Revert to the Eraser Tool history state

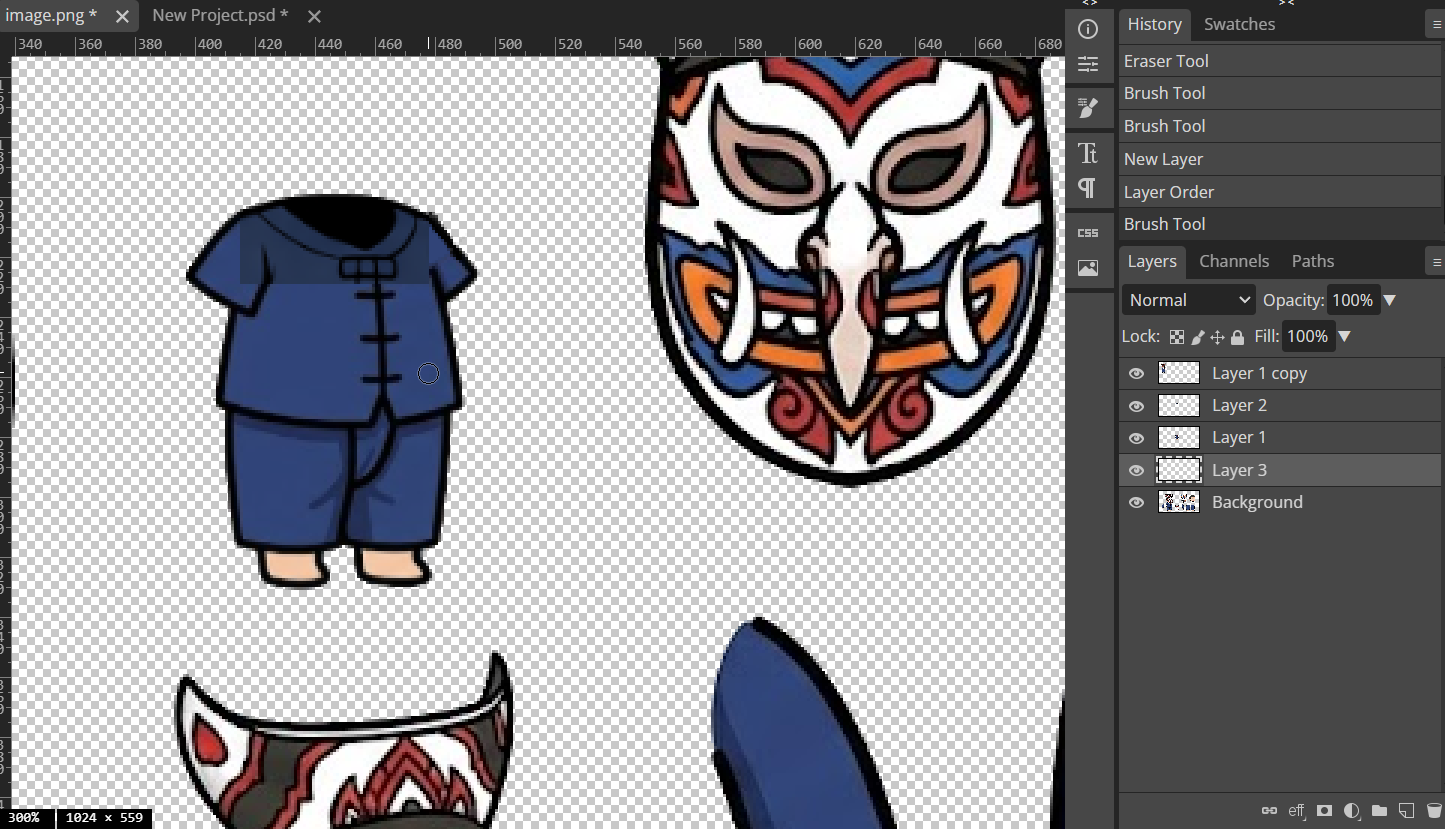(x=1281, y=61)
